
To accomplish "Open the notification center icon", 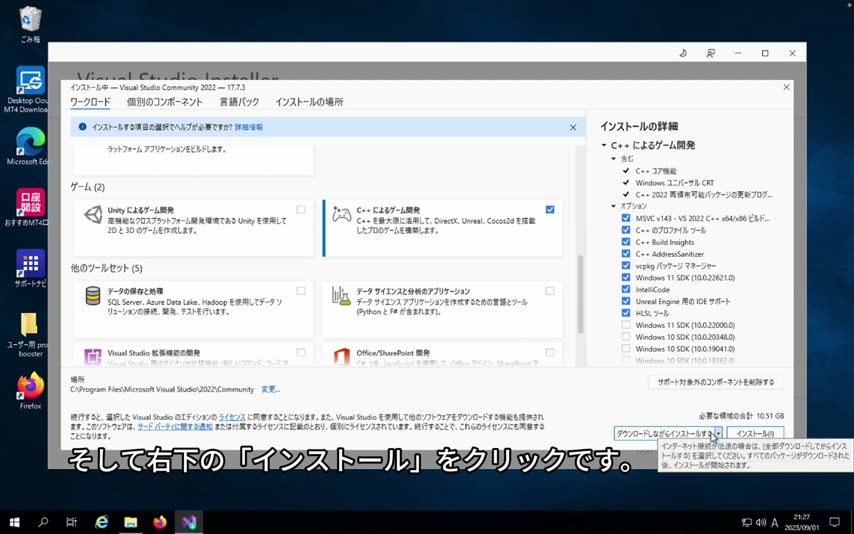I will (x=834, y=523).
